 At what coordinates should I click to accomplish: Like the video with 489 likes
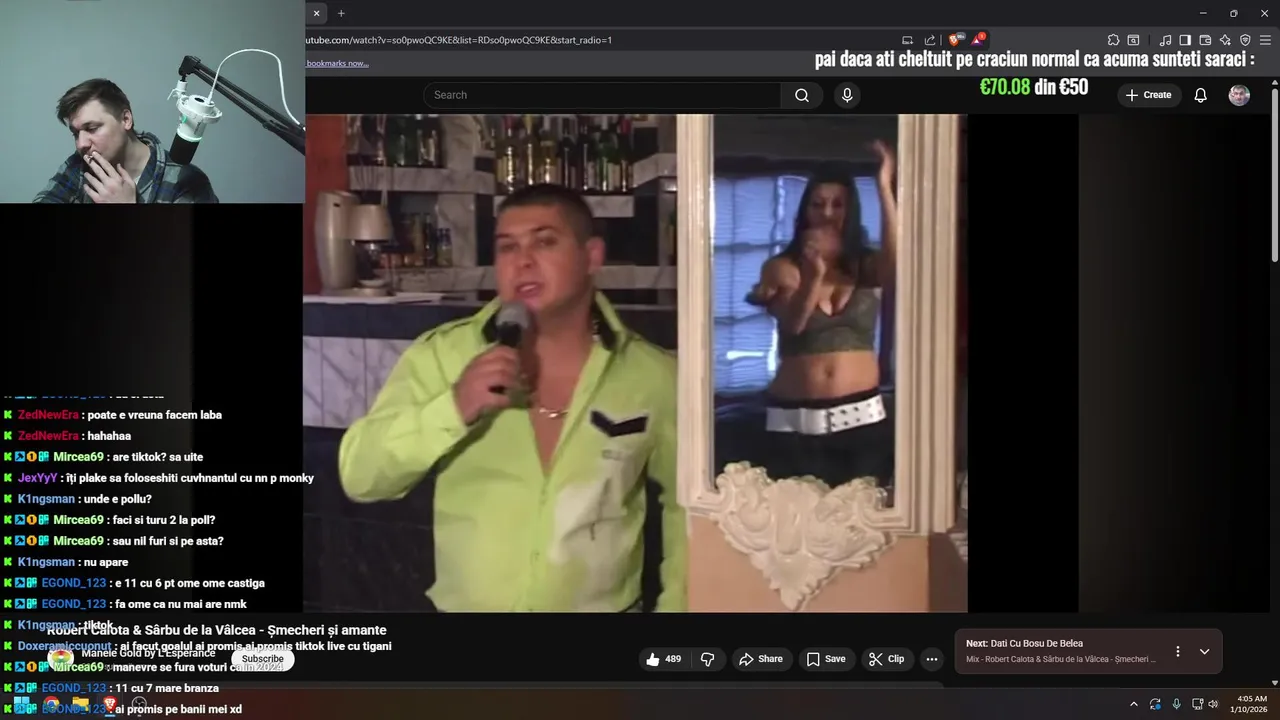pyautogui.click(x=664, y=659)
